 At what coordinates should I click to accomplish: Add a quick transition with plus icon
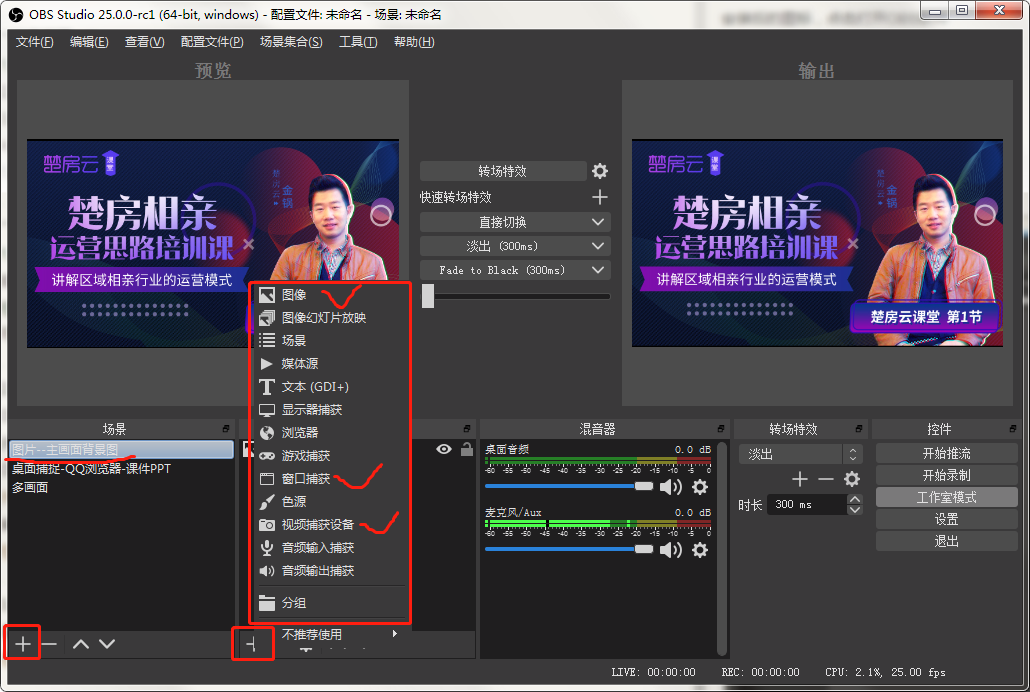[599, 197]
